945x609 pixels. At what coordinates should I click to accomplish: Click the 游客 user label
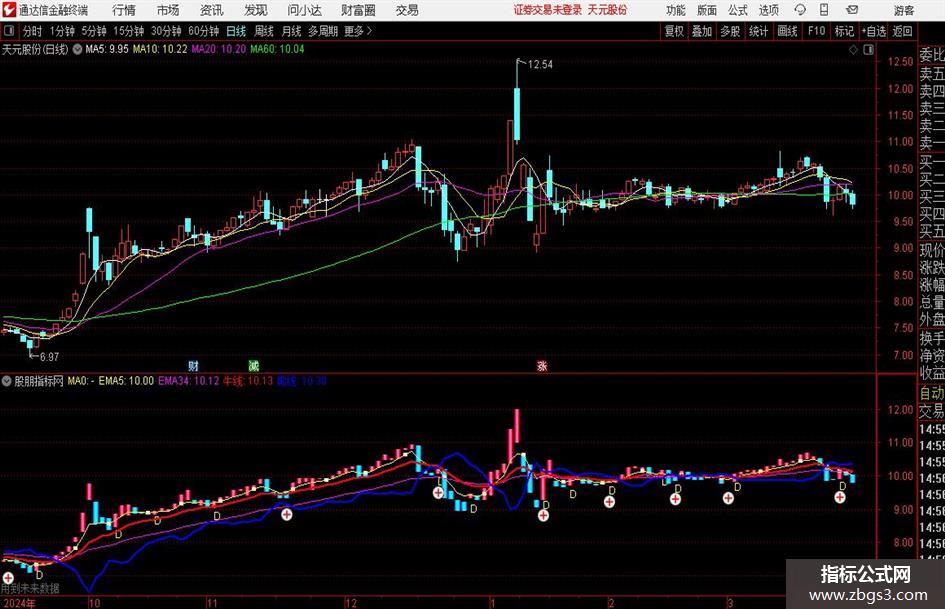tap(904, 10)
